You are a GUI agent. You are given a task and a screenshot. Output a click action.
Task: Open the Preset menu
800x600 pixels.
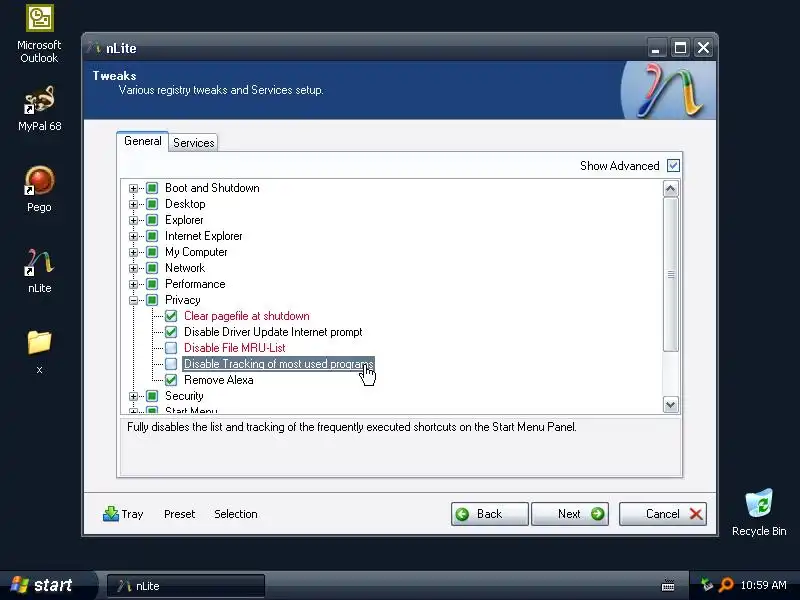tap(180, 514)
